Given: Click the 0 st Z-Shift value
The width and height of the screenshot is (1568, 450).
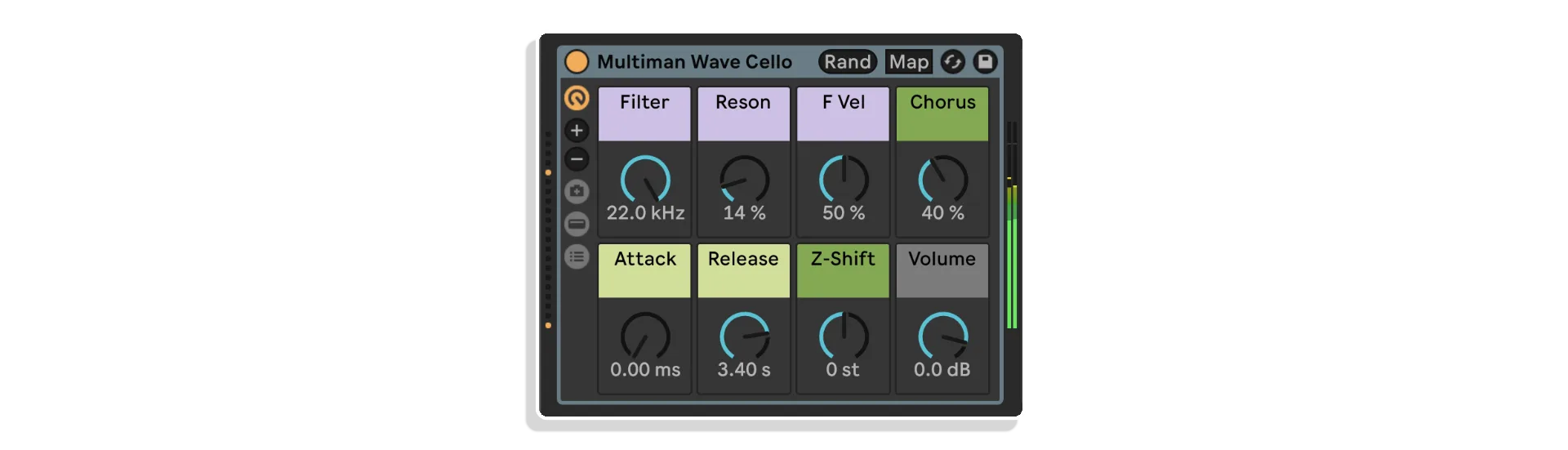Looking at the screenshot, I should click(843, 370).
